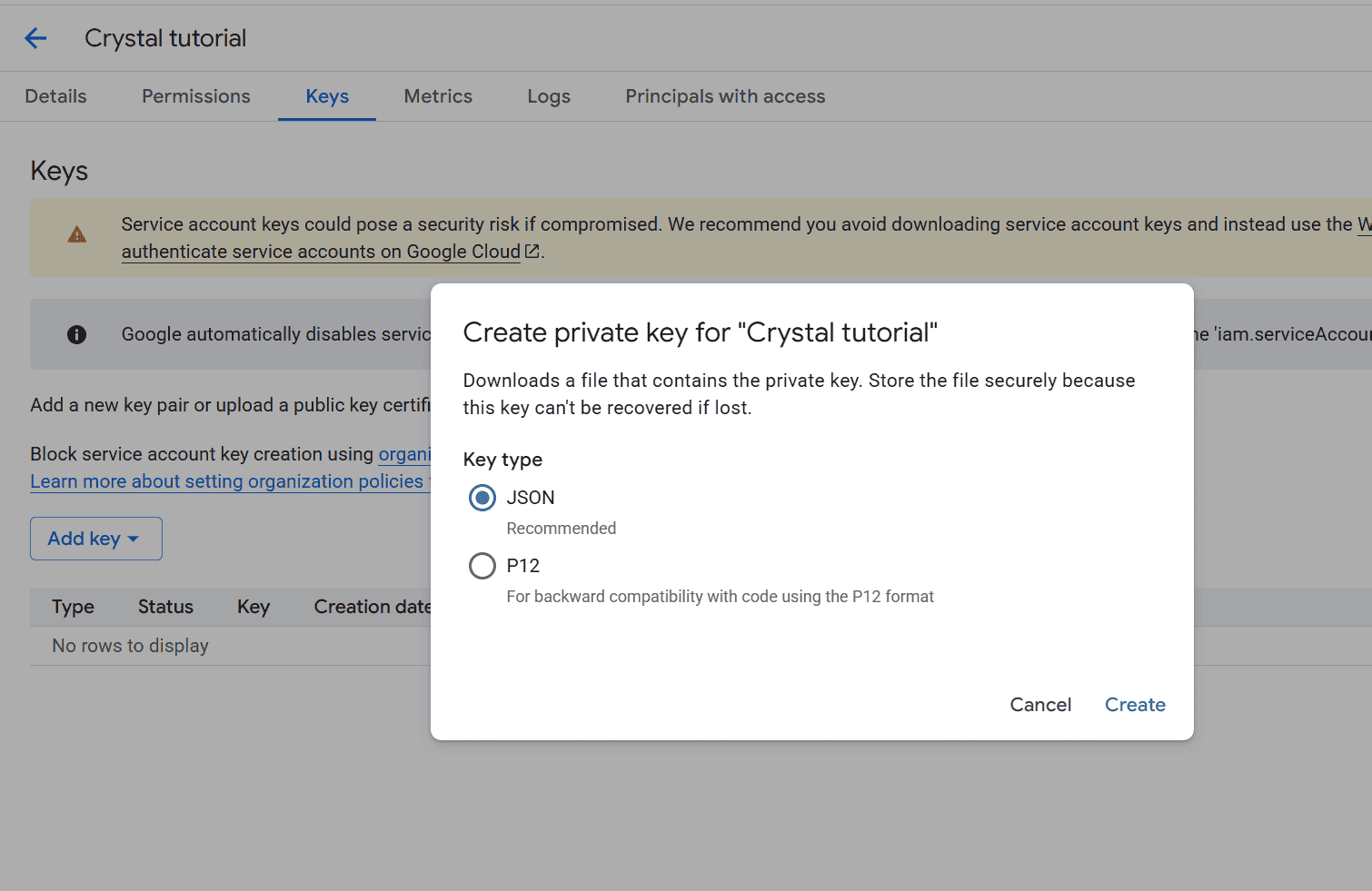The image size is (1372, 891).
Task: Switch to the Details tab
Action: point(56,96)
